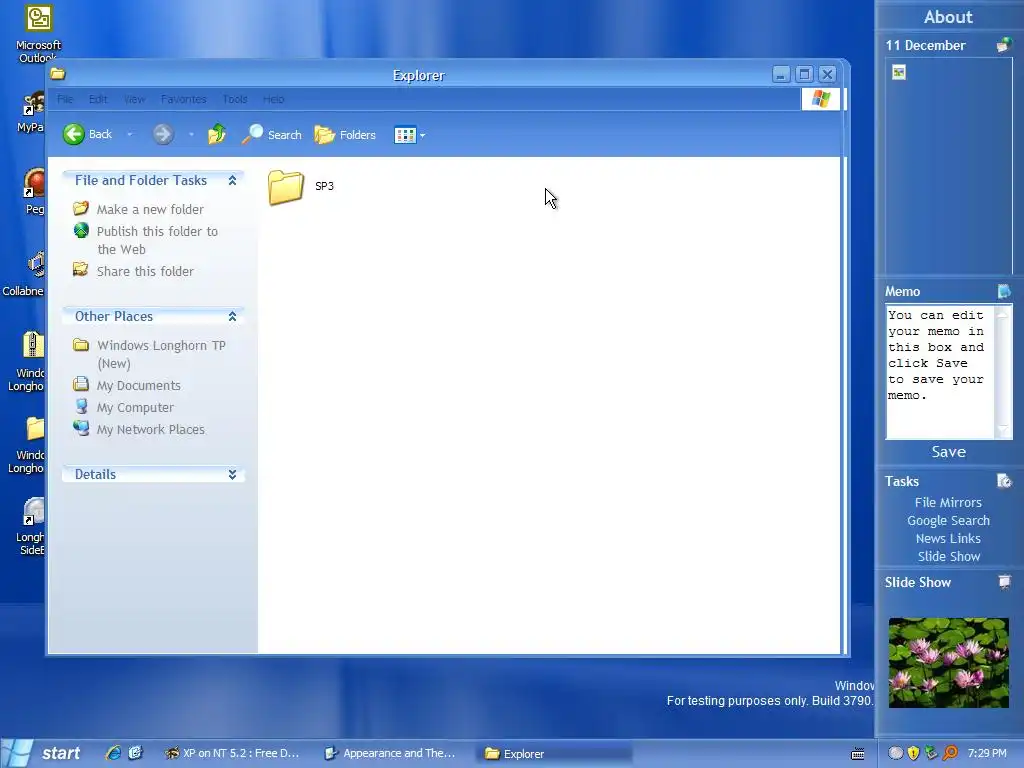Open the start menu
This screenshot has height=768, width=1024.
click(44, 754)
